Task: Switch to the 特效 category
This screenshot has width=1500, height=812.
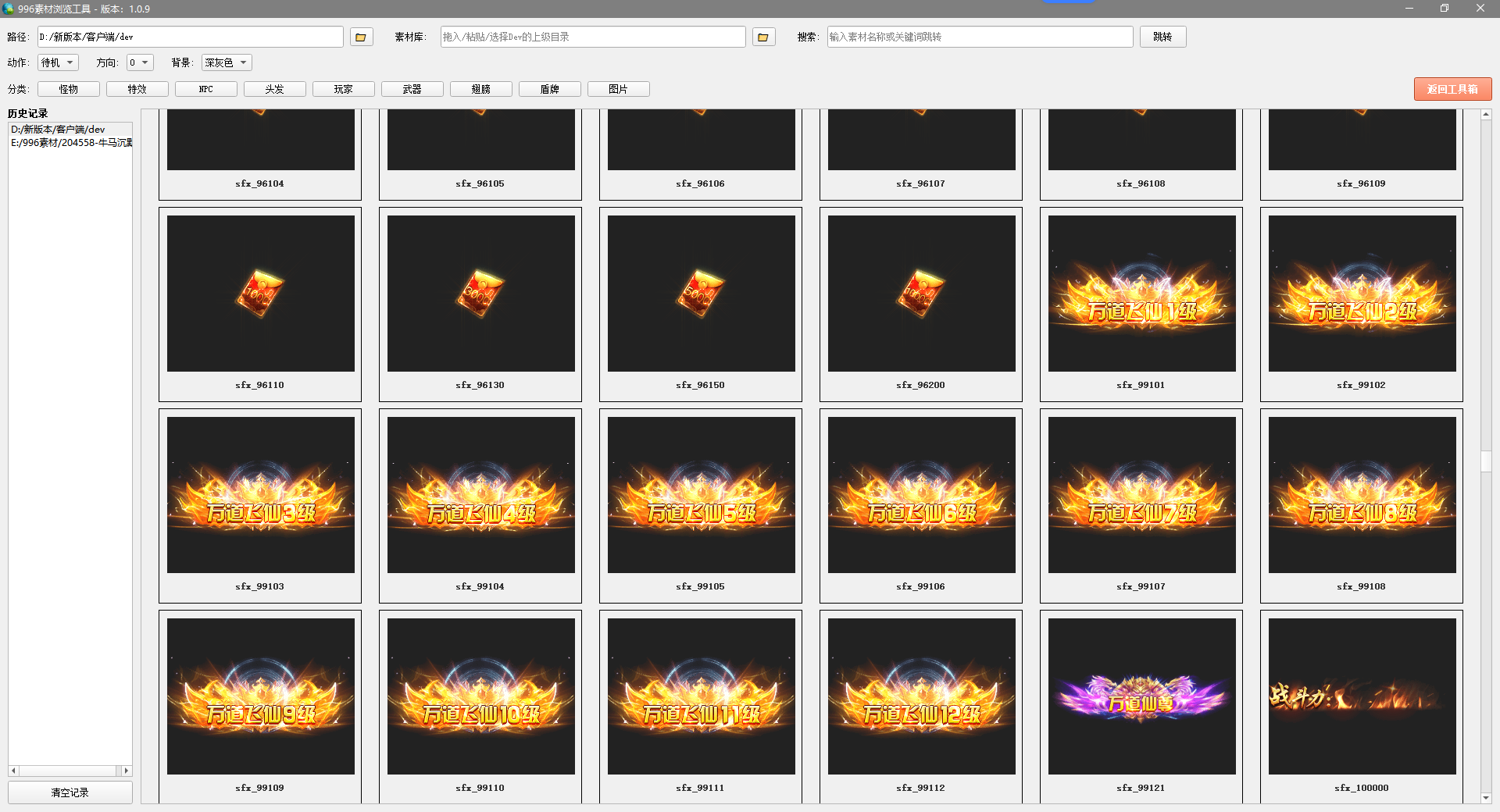Action: click(137, 89)
